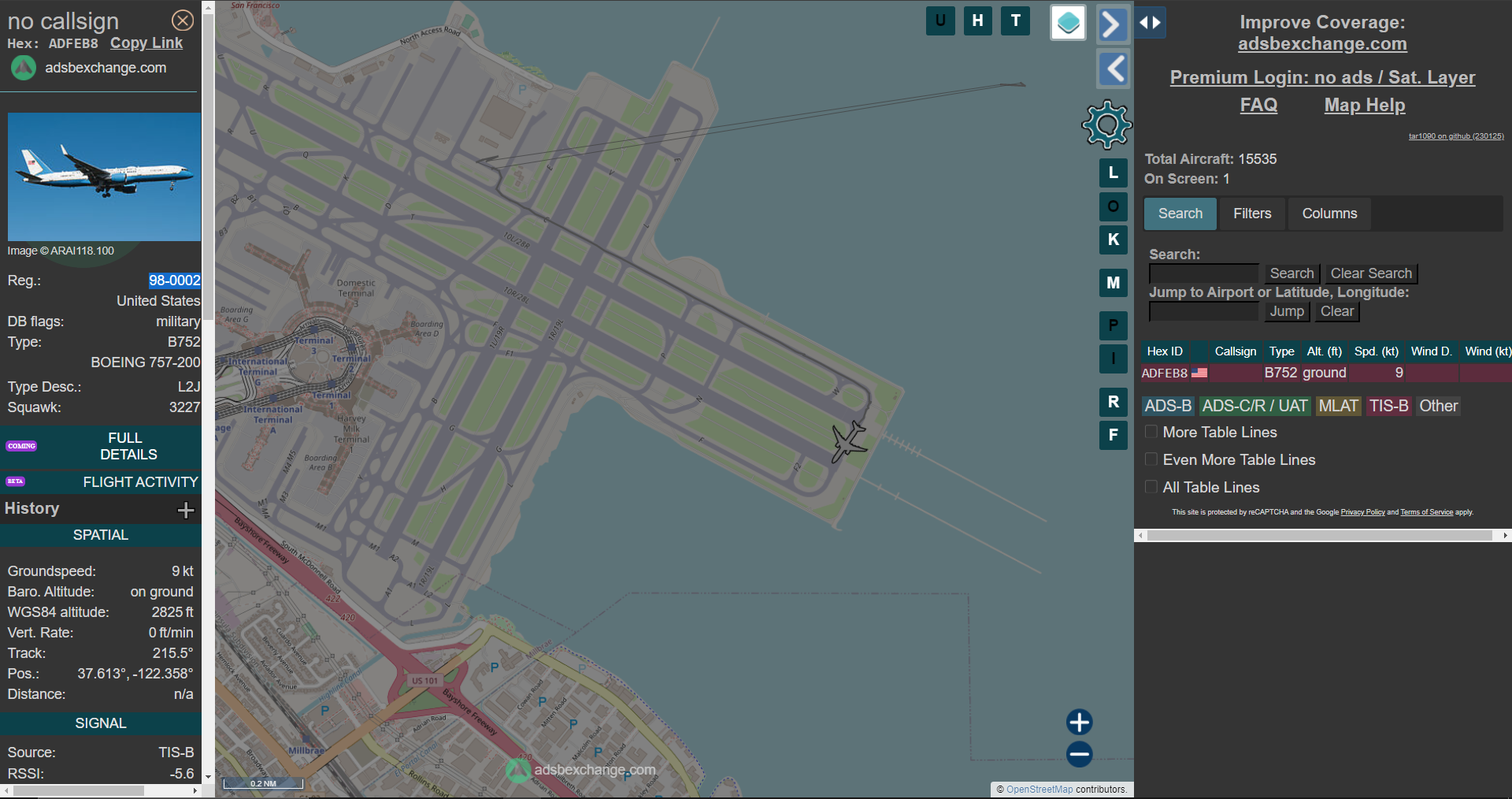
Task: Sort table by Hex ID column
Action: point(1165,351)
